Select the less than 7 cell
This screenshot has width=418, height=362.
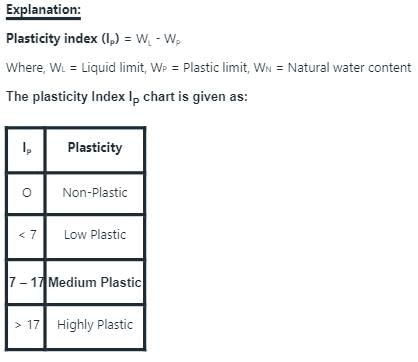pyautogui.click(x=26, y=236)
